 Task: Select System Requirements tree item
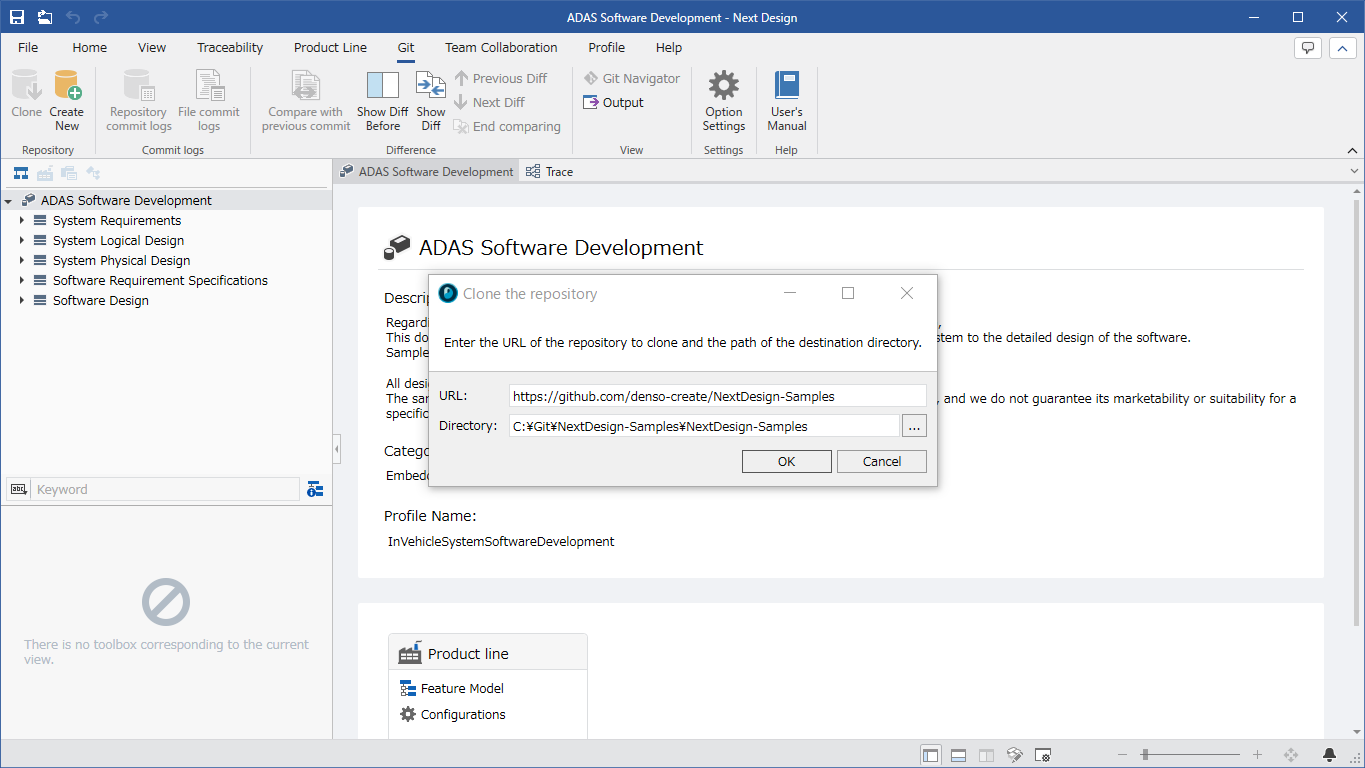[x=117, y=220]
